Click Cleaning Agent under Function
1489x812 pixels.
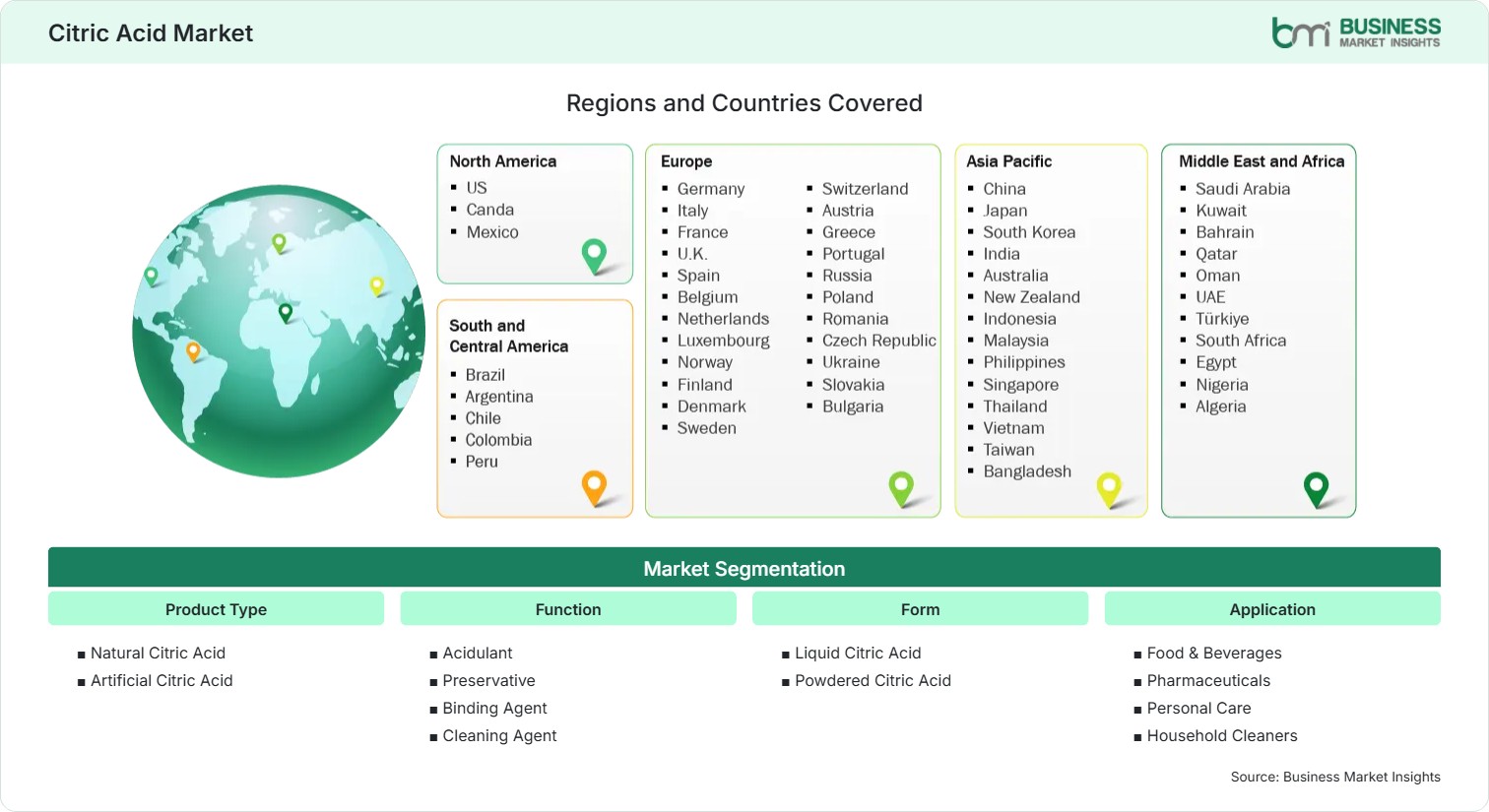point(499,735)
